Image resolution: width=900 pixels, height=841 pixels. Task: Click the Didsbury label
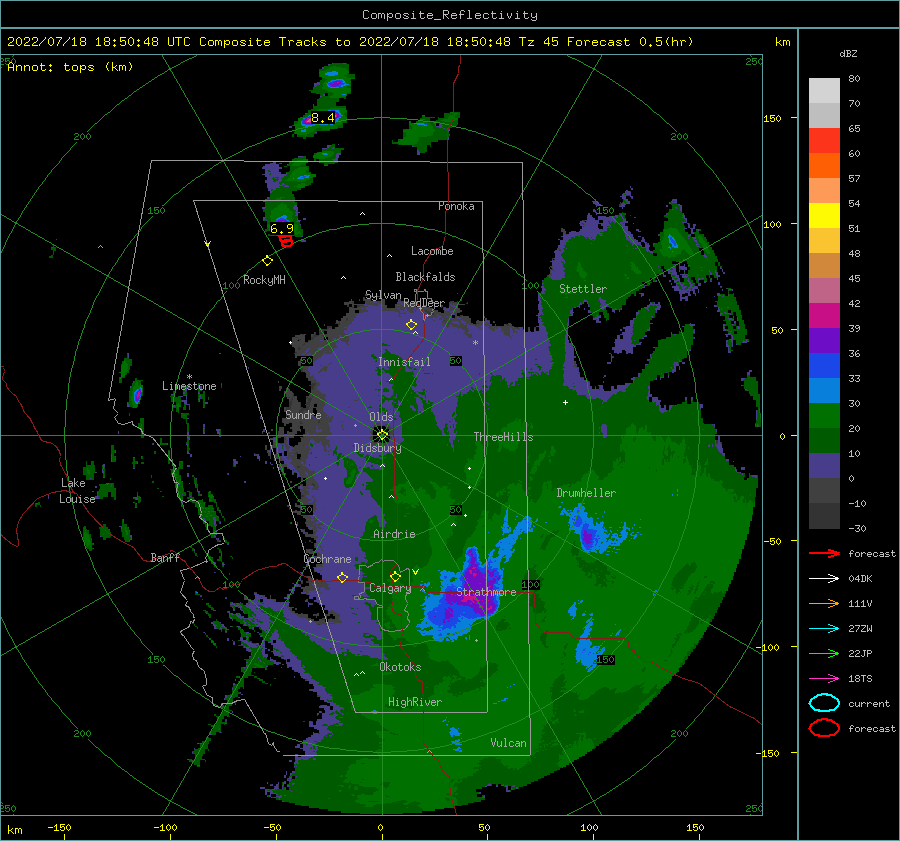tap(378, 448)
